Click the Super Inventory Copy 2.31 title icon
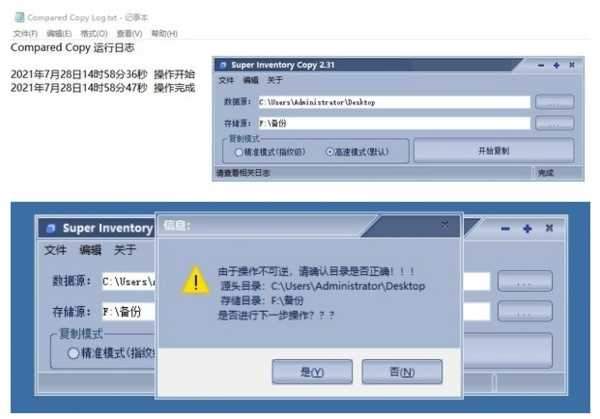This screenshot has width=600, height=419. click(x=223, y=65)
